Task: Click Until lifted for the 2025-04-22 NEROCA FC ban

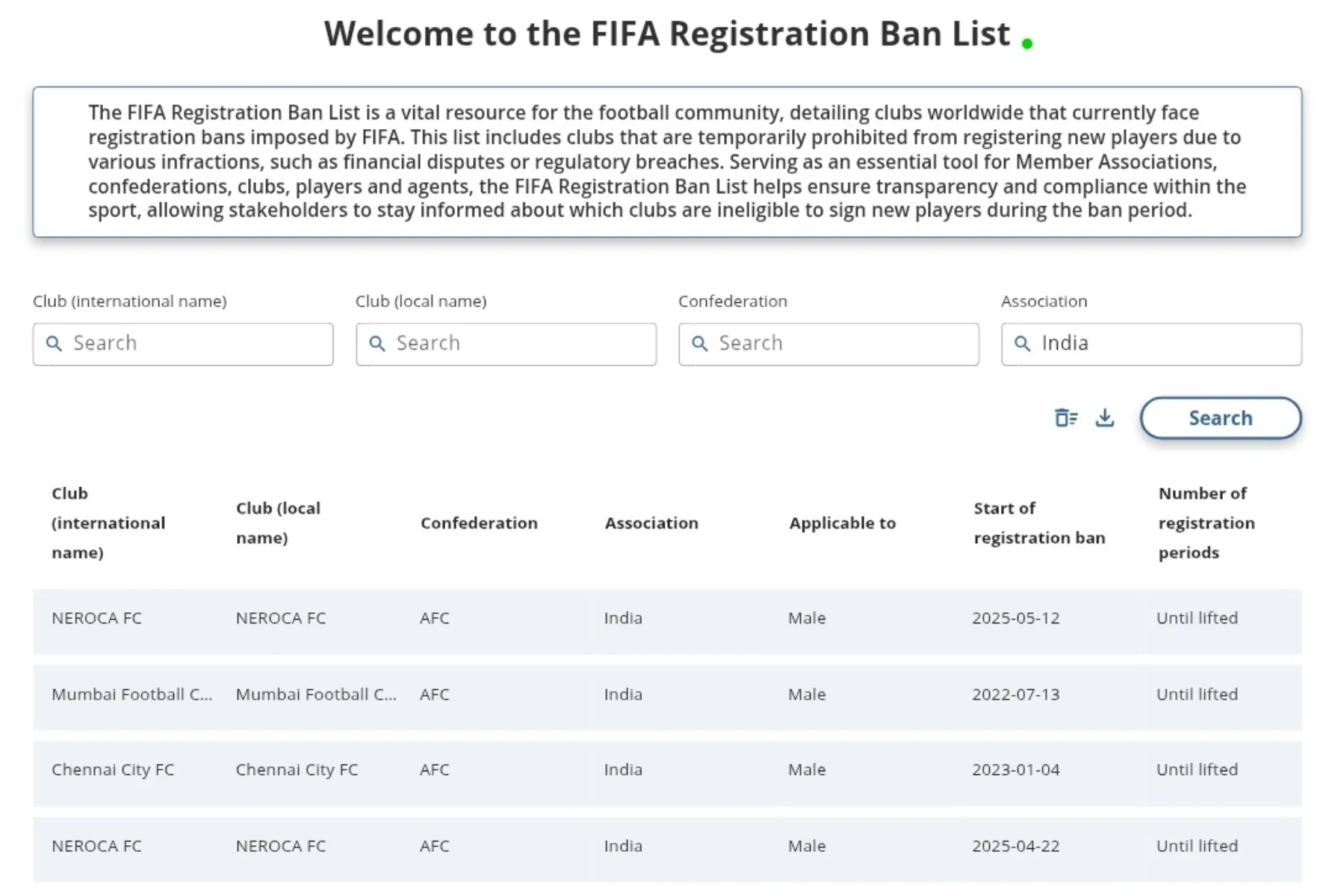Action: [x=1196, y=846]
